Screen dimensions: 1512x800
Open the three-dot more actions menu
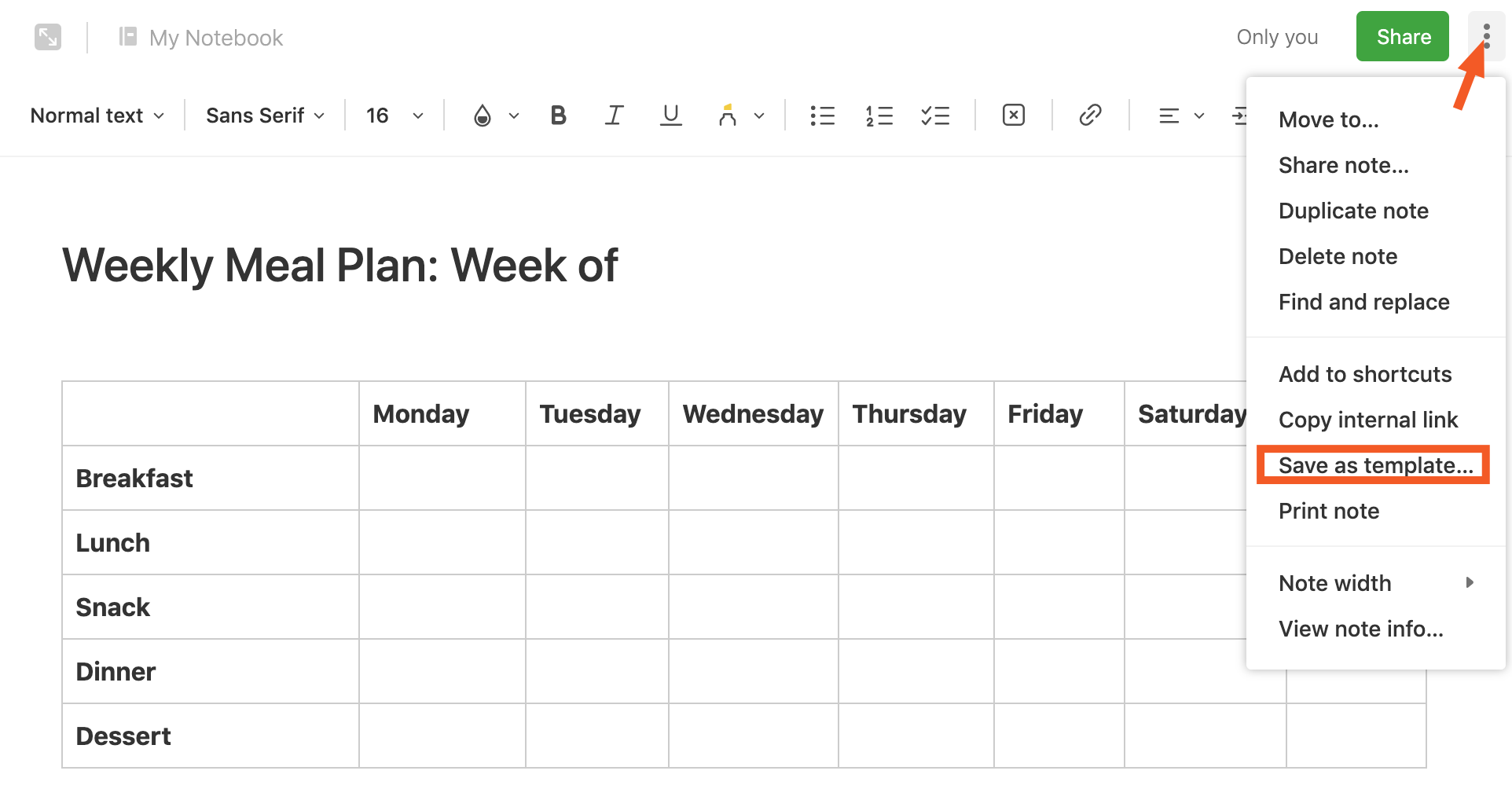click(x=1486, y=36)
